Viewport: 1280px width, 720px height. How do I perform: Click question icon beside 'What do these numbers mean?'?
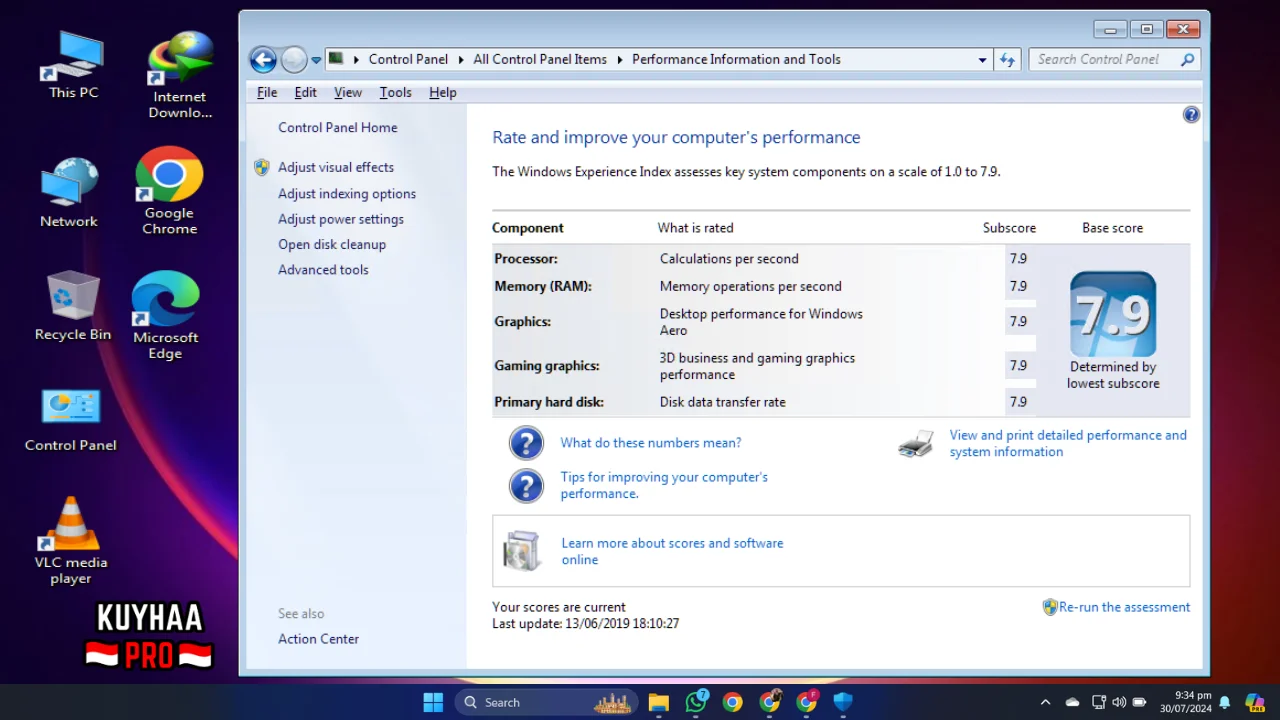(526, 443)
